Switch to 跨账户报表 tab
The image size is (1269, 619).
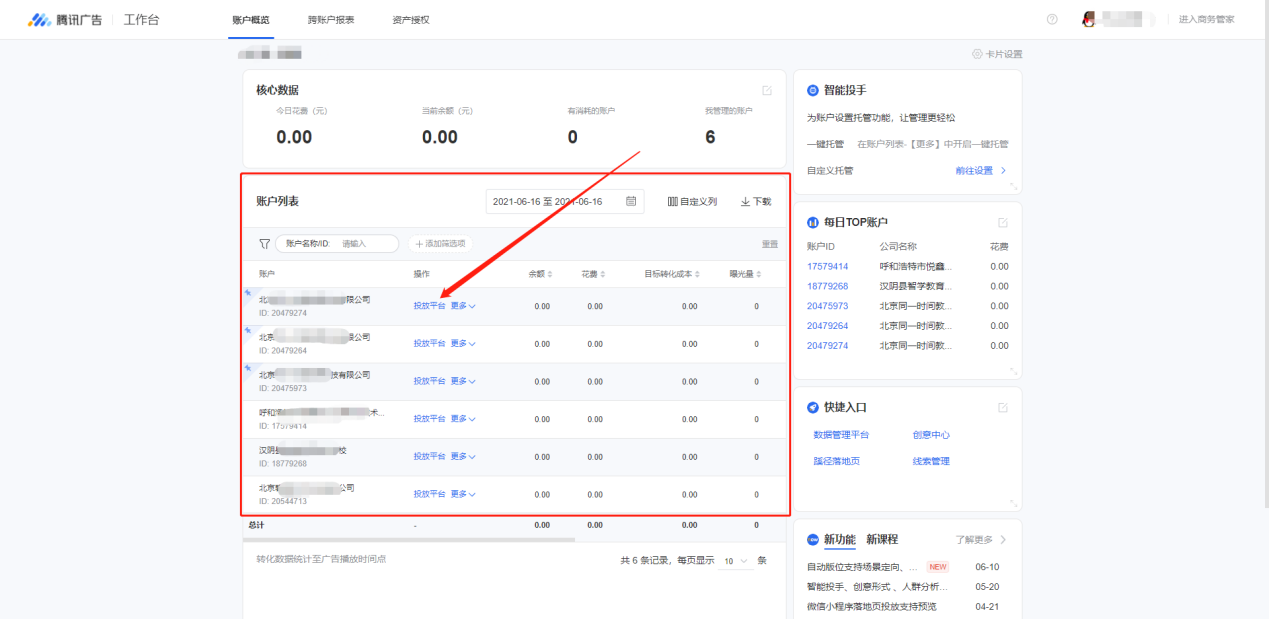click(x=330, y=20)
